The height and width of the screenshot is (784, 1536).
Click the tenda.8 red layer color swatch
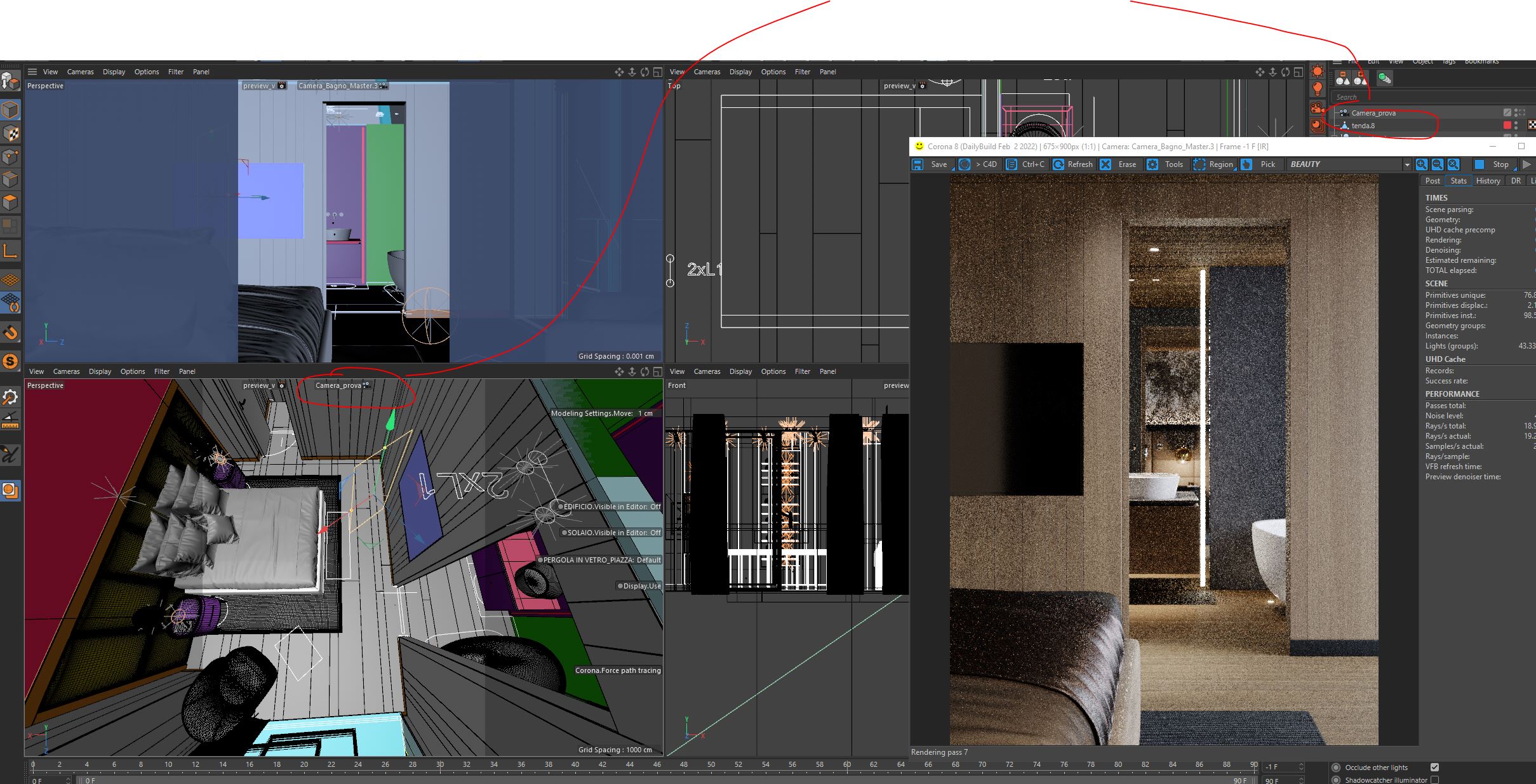[x=1507, y=126]
